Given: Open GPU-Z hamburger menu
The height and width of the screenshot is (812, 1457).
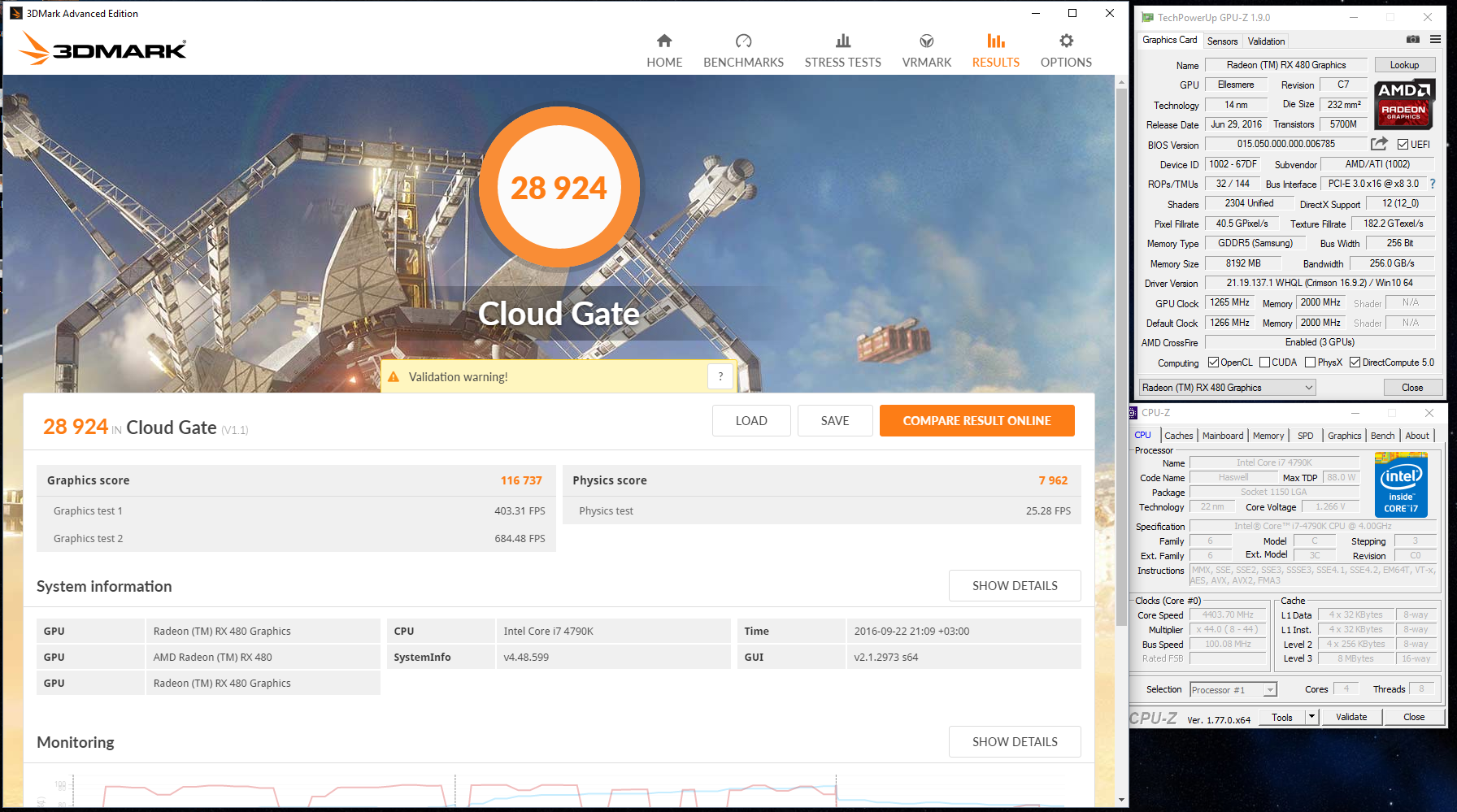Looking at the screenshot, I should coord(1436,40).
